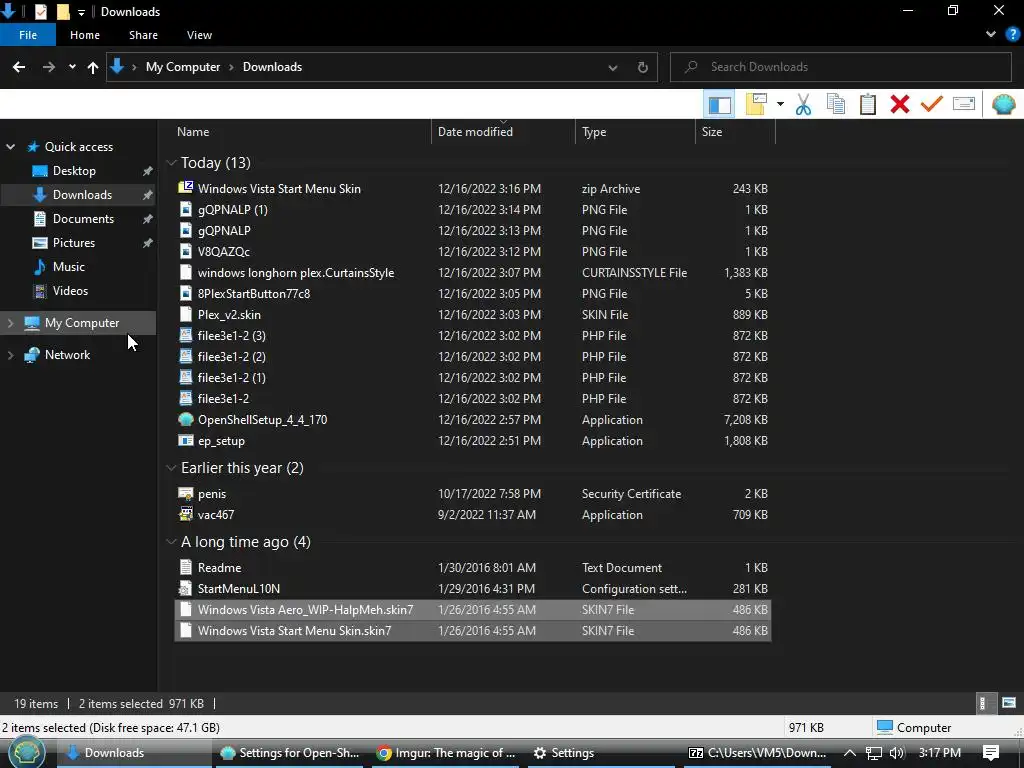The height and width of the screenshot is (768, 1024).
Task: Click the properties icon in quick access toolbar
Action: click(x=40, y=12)
